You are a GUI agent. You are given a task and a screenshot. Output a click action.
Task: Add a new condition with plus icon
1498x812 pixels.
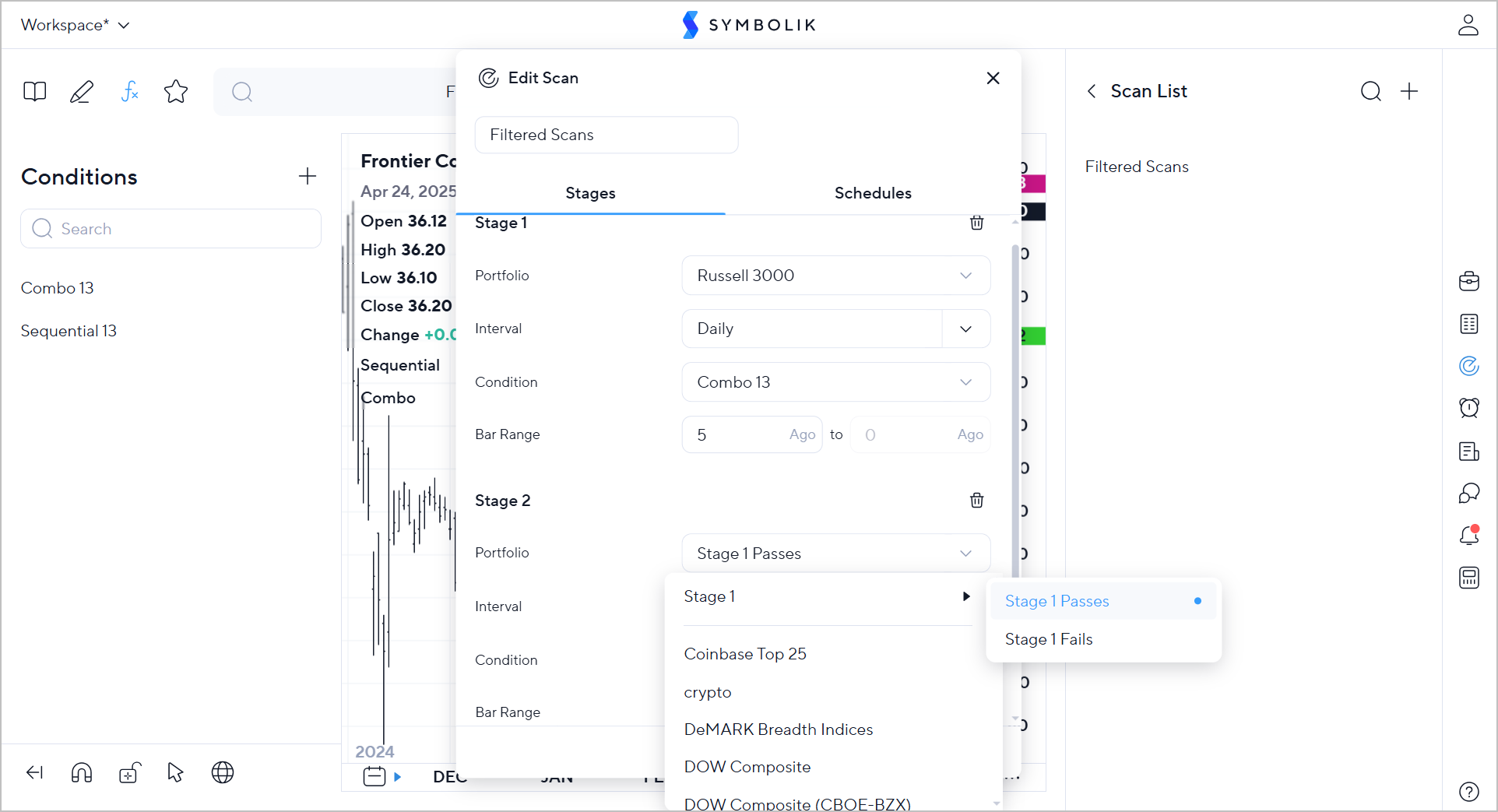tap(308, 176)
